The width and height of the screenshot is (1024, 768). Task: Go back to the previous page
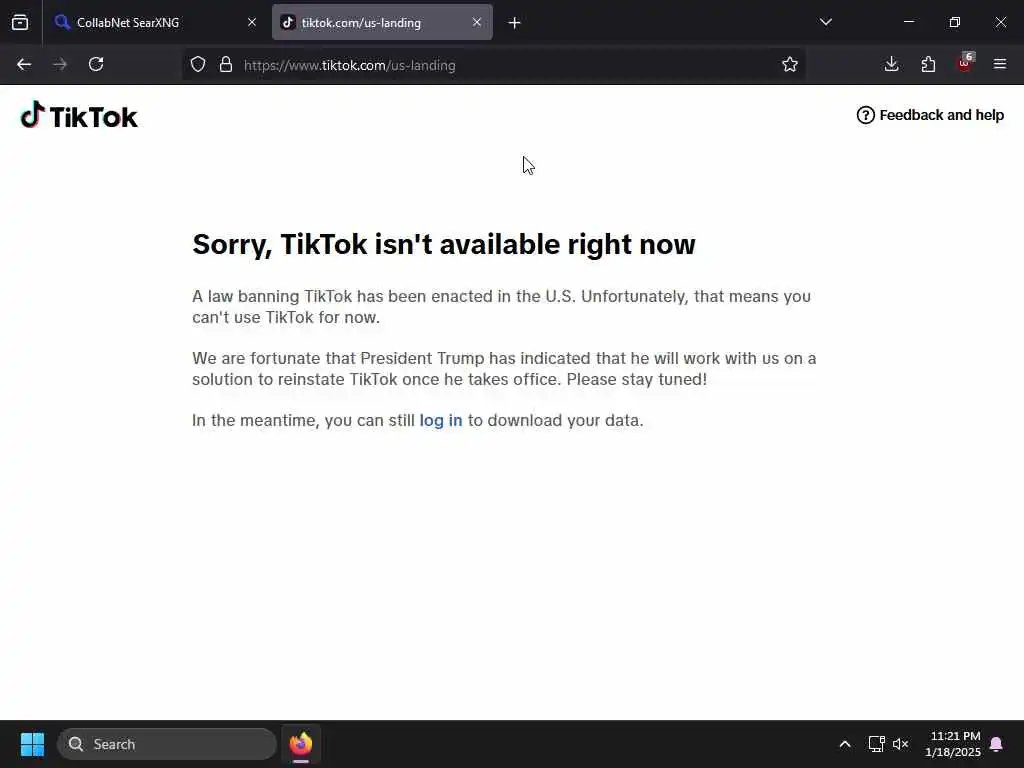(x=24, y=64)
